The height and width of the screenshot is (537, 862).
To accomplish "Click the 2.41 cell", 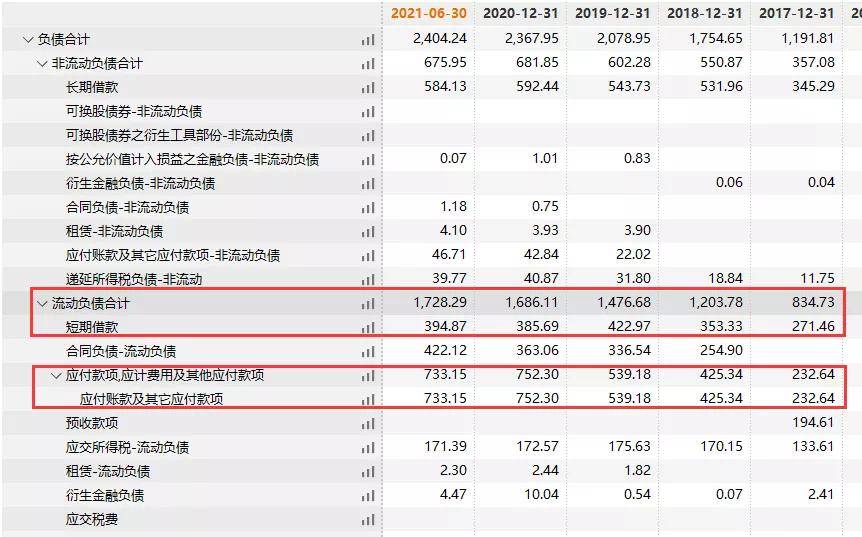I will click(x=821, y=494).
